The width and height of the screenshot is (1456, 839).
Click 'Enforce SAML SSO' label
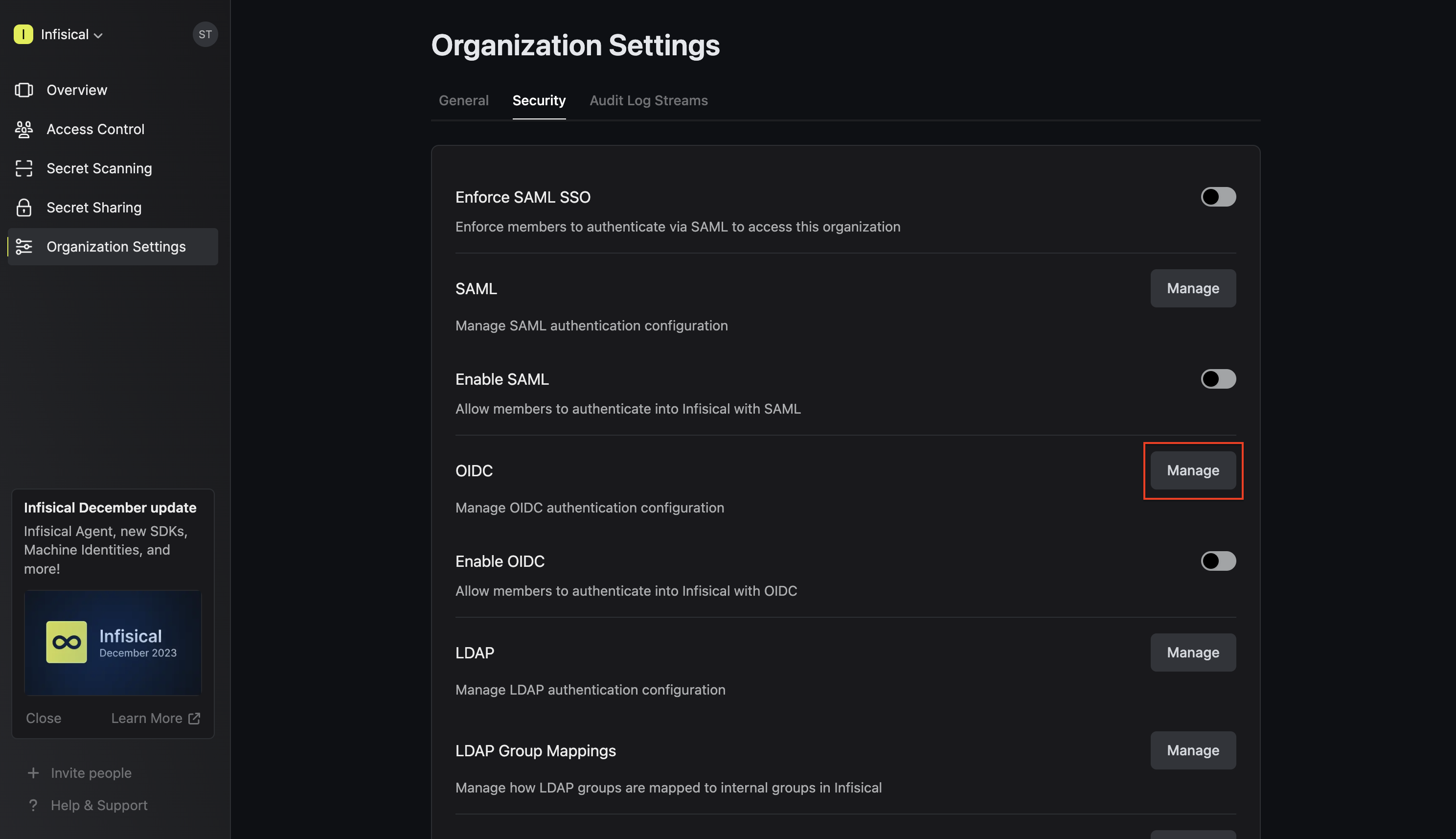523,197
